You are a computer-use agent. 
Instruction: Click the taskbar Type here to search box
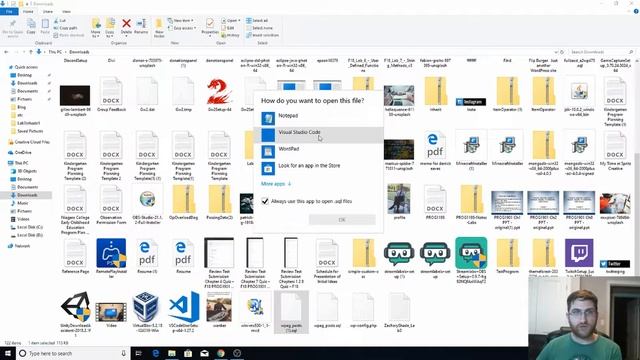click(x=73, y=353)
